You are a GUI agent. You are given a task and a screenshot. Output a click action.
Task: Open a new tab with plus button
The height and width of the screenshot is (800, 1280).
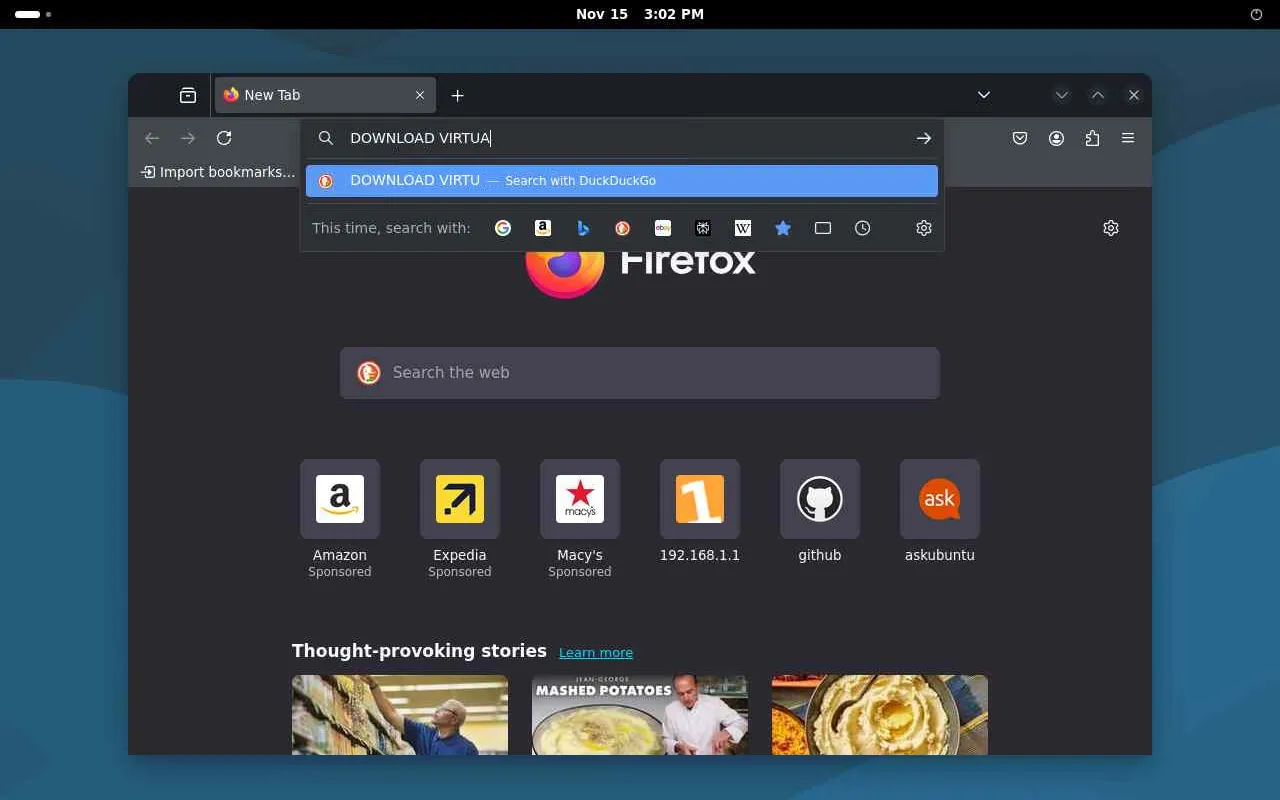coord(457,95)
